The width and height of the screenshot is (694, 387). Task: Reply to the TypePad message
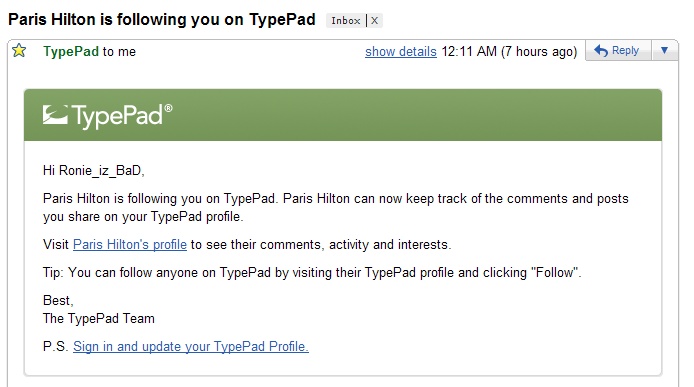[618, 50]
